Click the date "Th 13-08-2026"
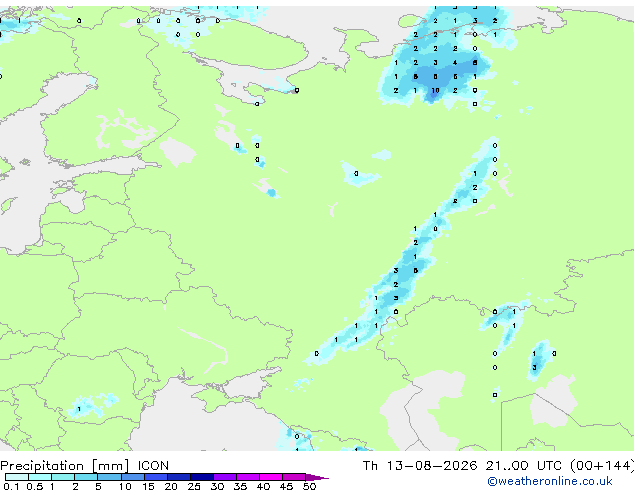 [420, 466]
